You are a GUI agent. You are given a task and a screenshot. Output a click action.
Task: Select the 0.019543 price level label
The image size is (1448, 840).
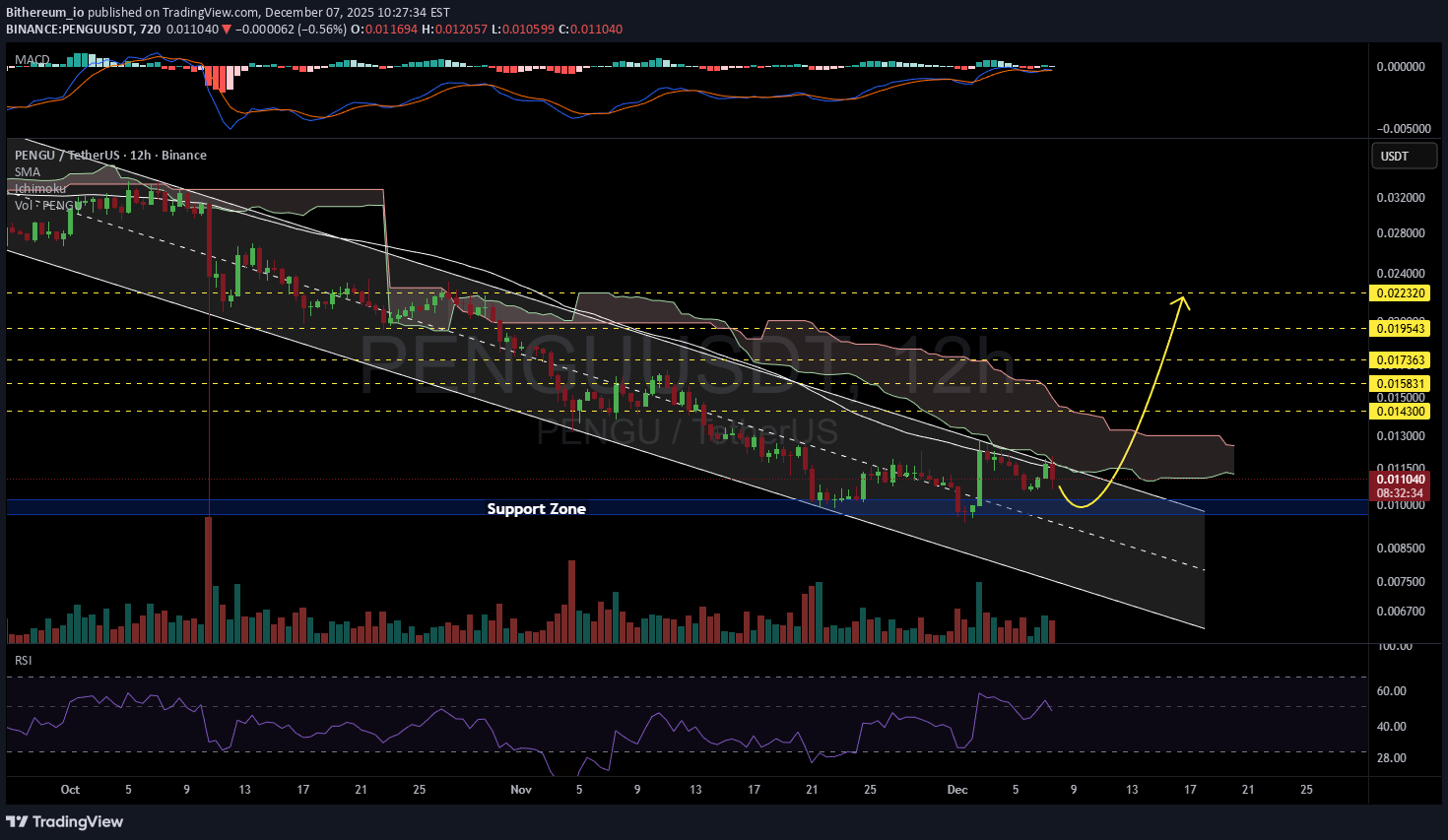(x=1400, y=329)
